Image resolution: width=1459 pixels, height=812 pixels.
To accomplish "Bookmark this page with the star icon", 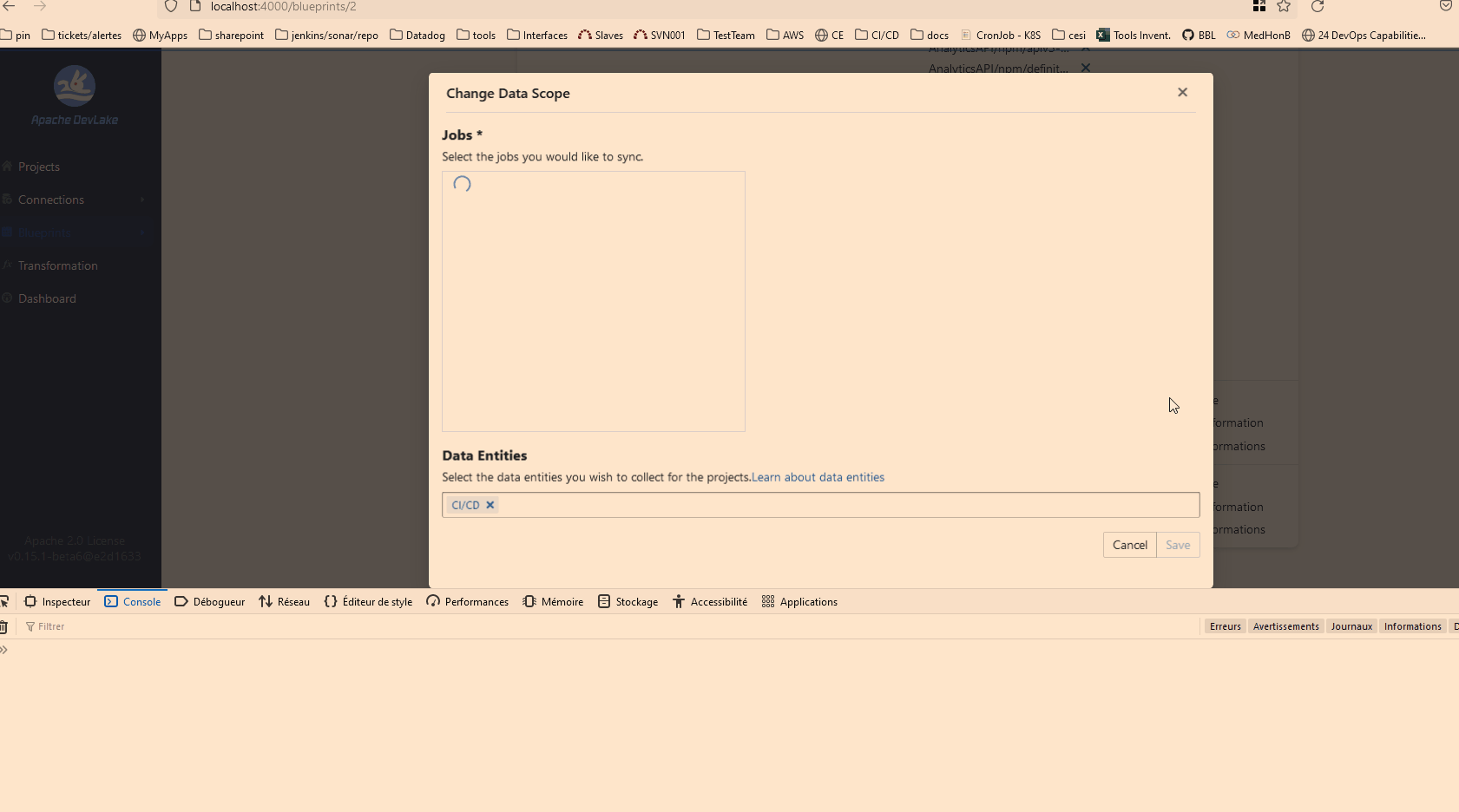I will click(1285, 7).
